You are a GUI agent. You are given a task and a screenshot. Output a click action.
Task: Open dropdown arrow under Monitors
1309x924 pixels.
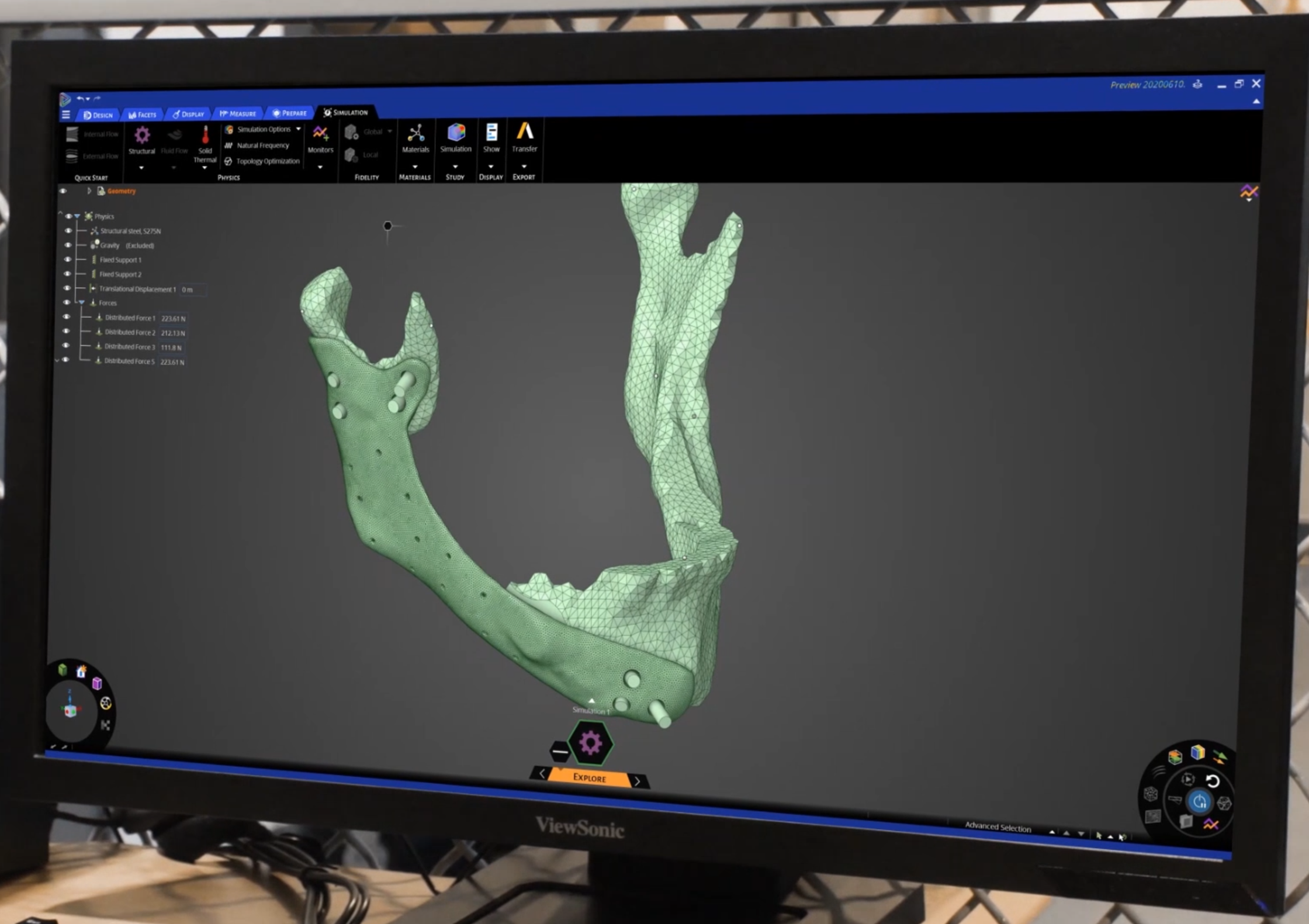(x=320, y=167)
